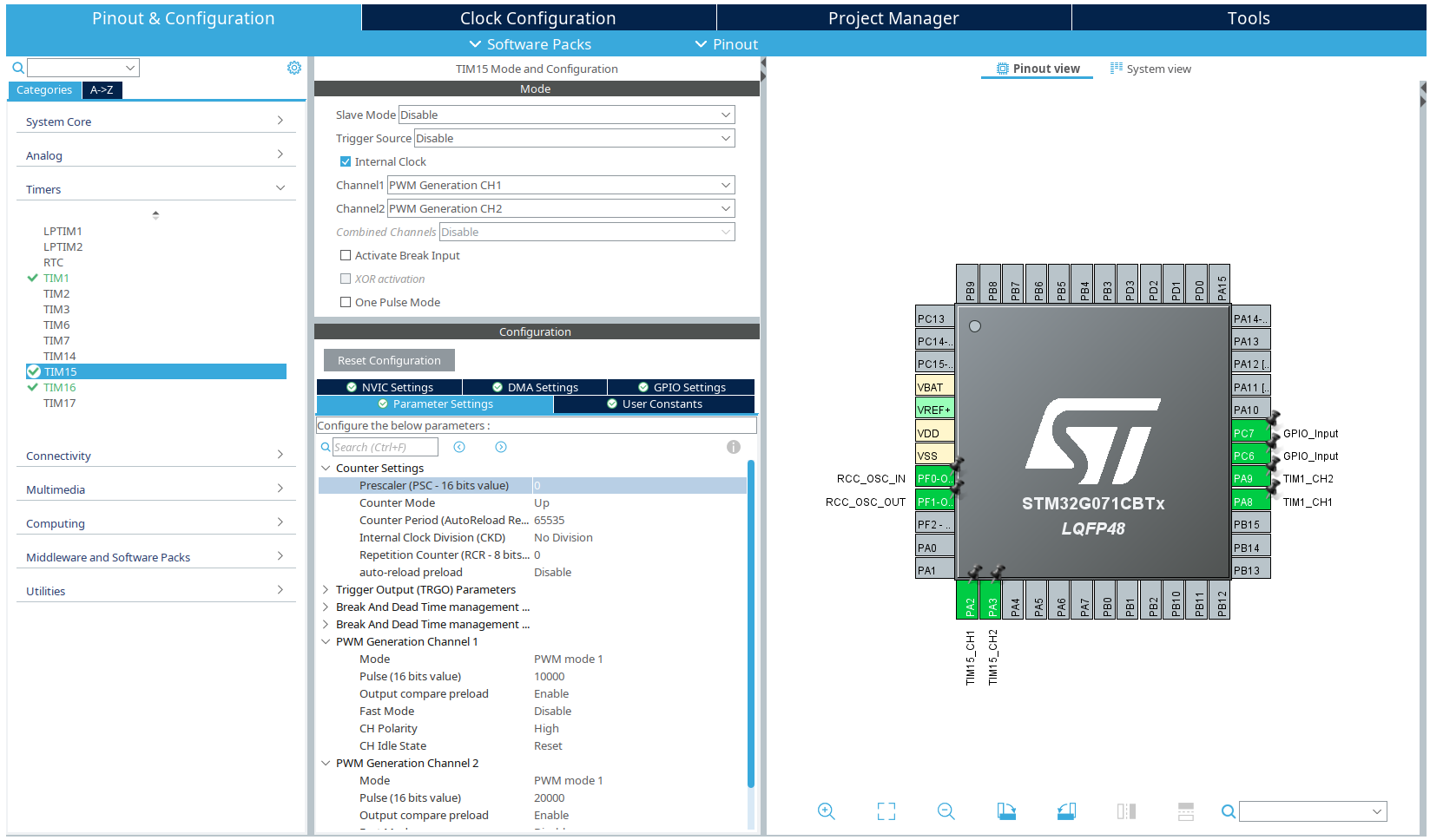Viewport: 1430px width, 840px height.
Task: Rotate chip view clockwise icon
Action: pos(1006,811)
